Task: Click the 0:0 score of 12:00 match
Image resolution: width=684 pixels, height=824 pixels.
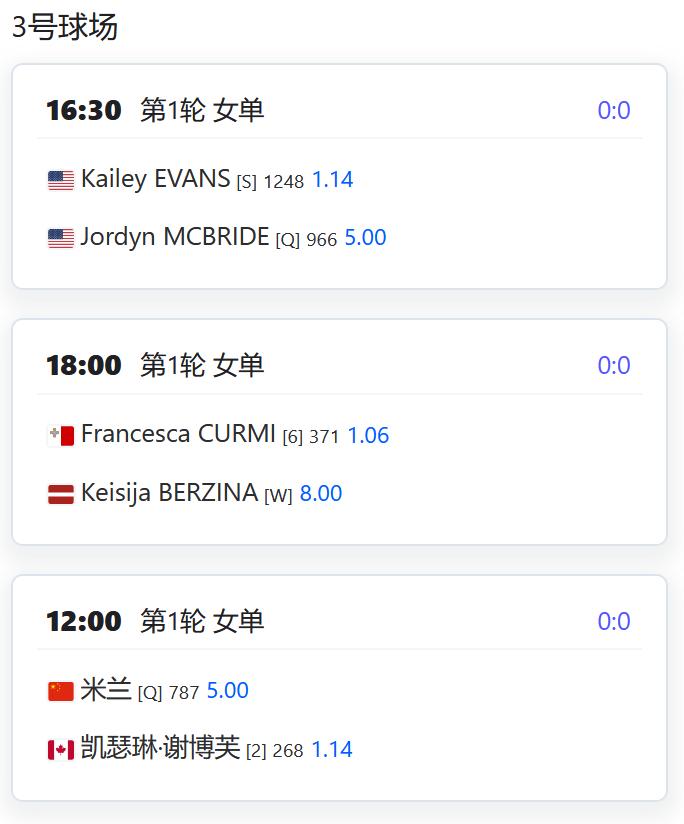Action: [x=613, y=622]
